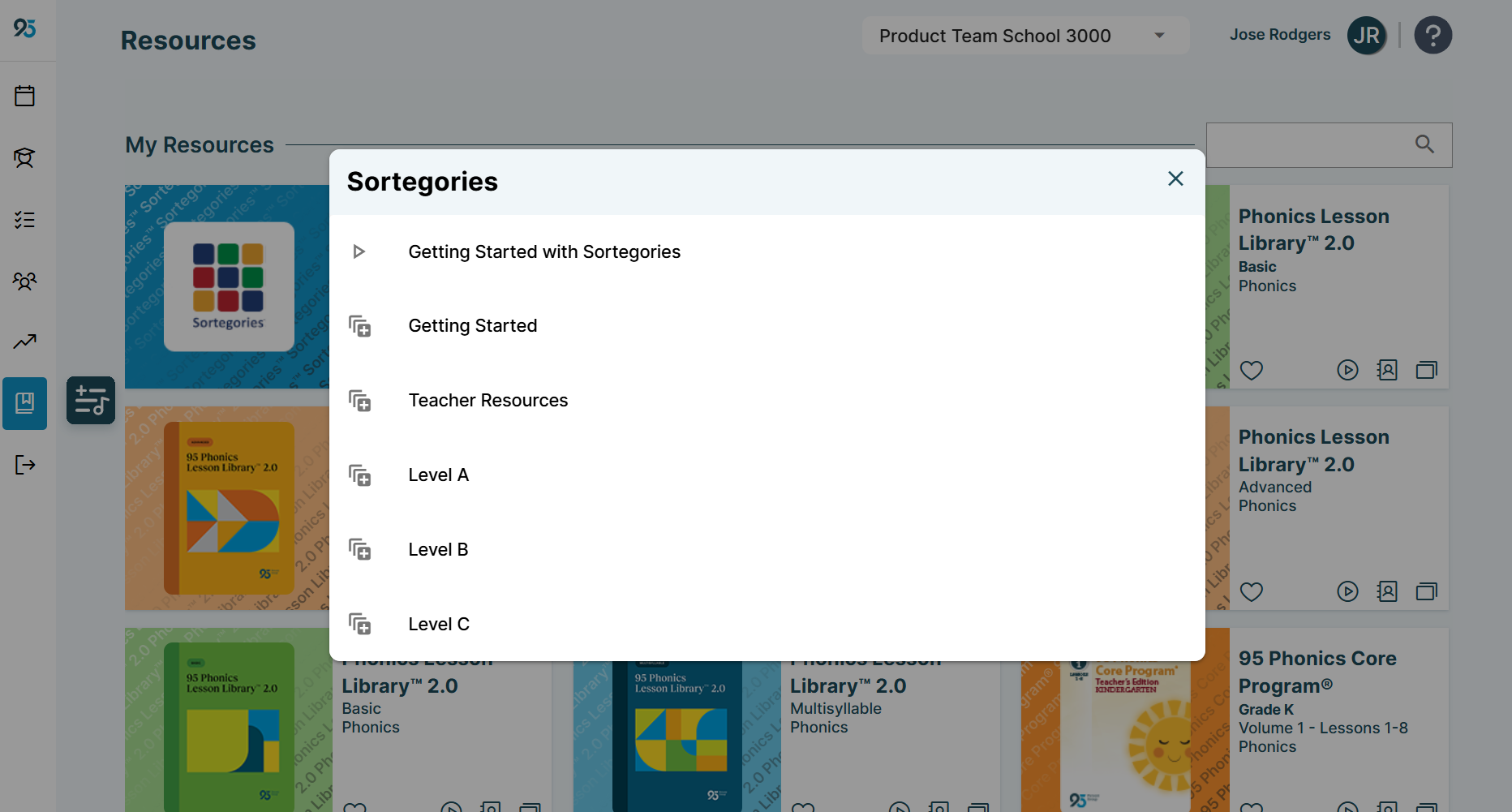Play video on Basic Phonics Lesson Library card
This screenshot has width=1512, height=812.
coord(1347,370)
